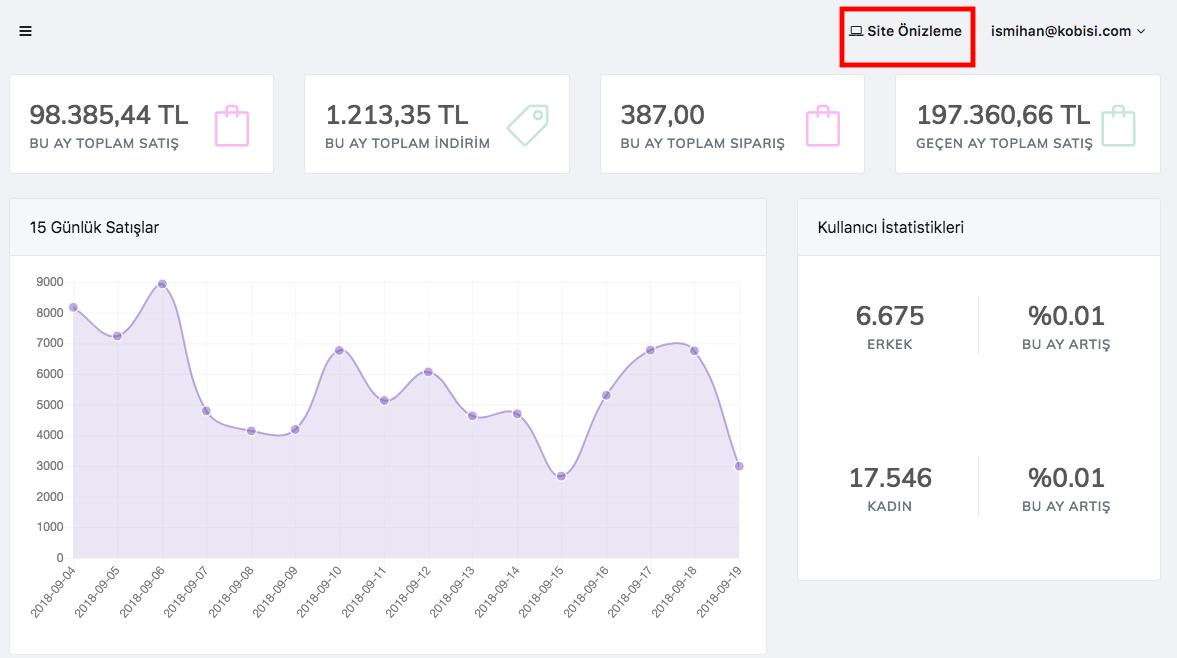Click the 2018-09-19 final data point
The image size is (1177, 658).
coord(739,466)
